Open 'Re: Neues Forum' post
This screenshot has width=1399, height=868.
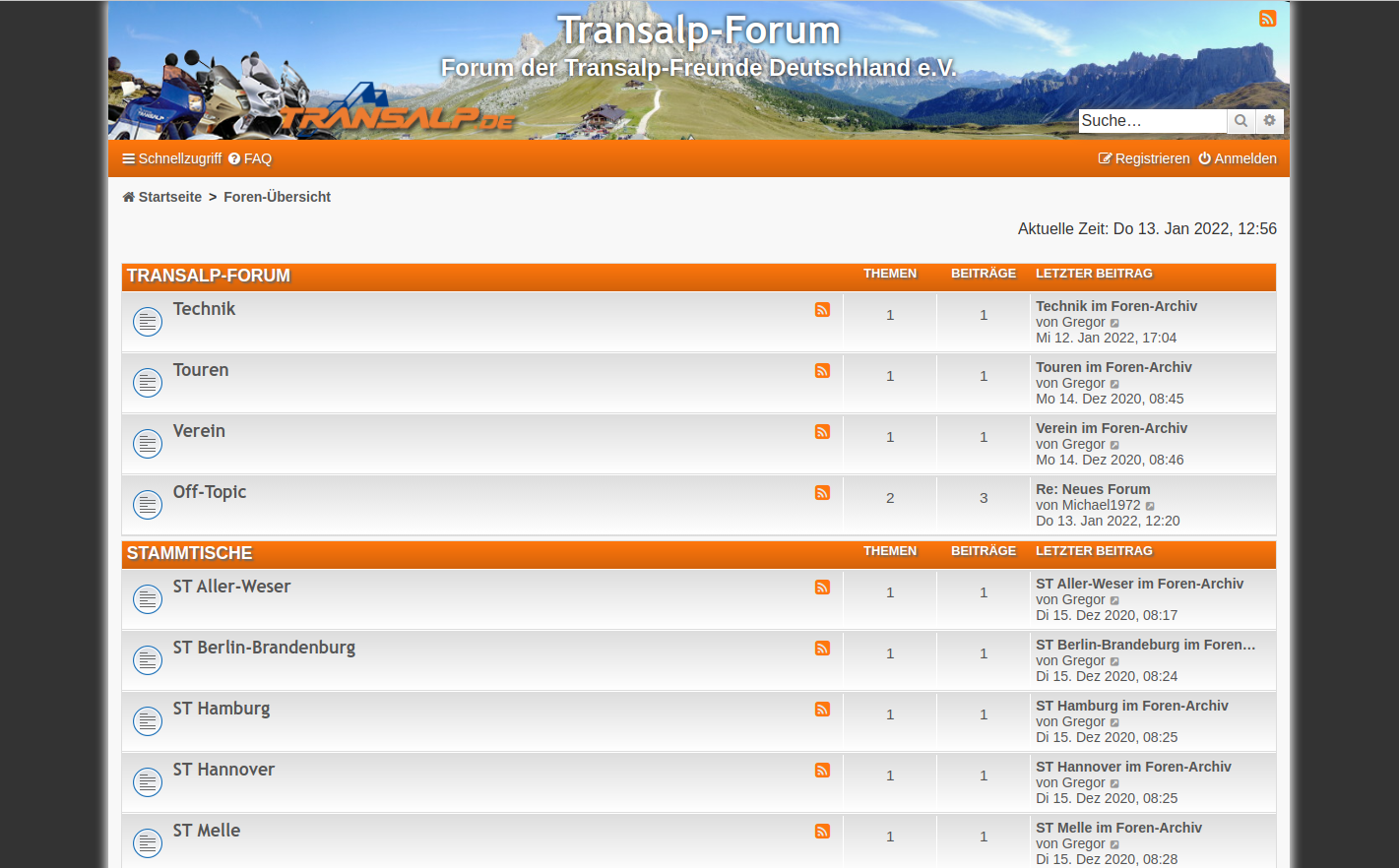tap(1093, 489)
